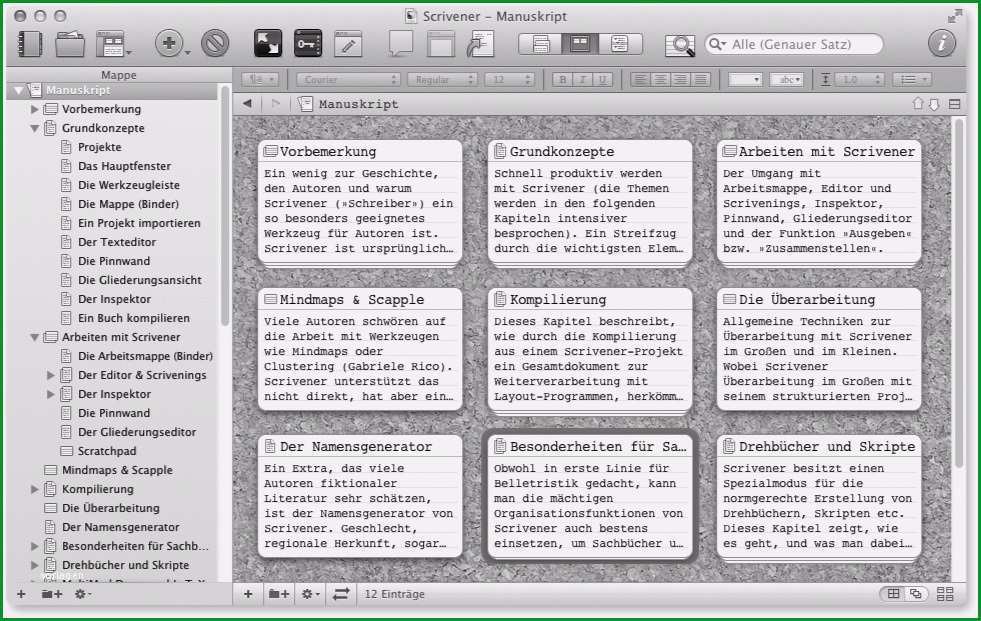The height and width of the screenshot is (621, 981).
Task: Open the Keywords key icon
Action: click(308, 44)
